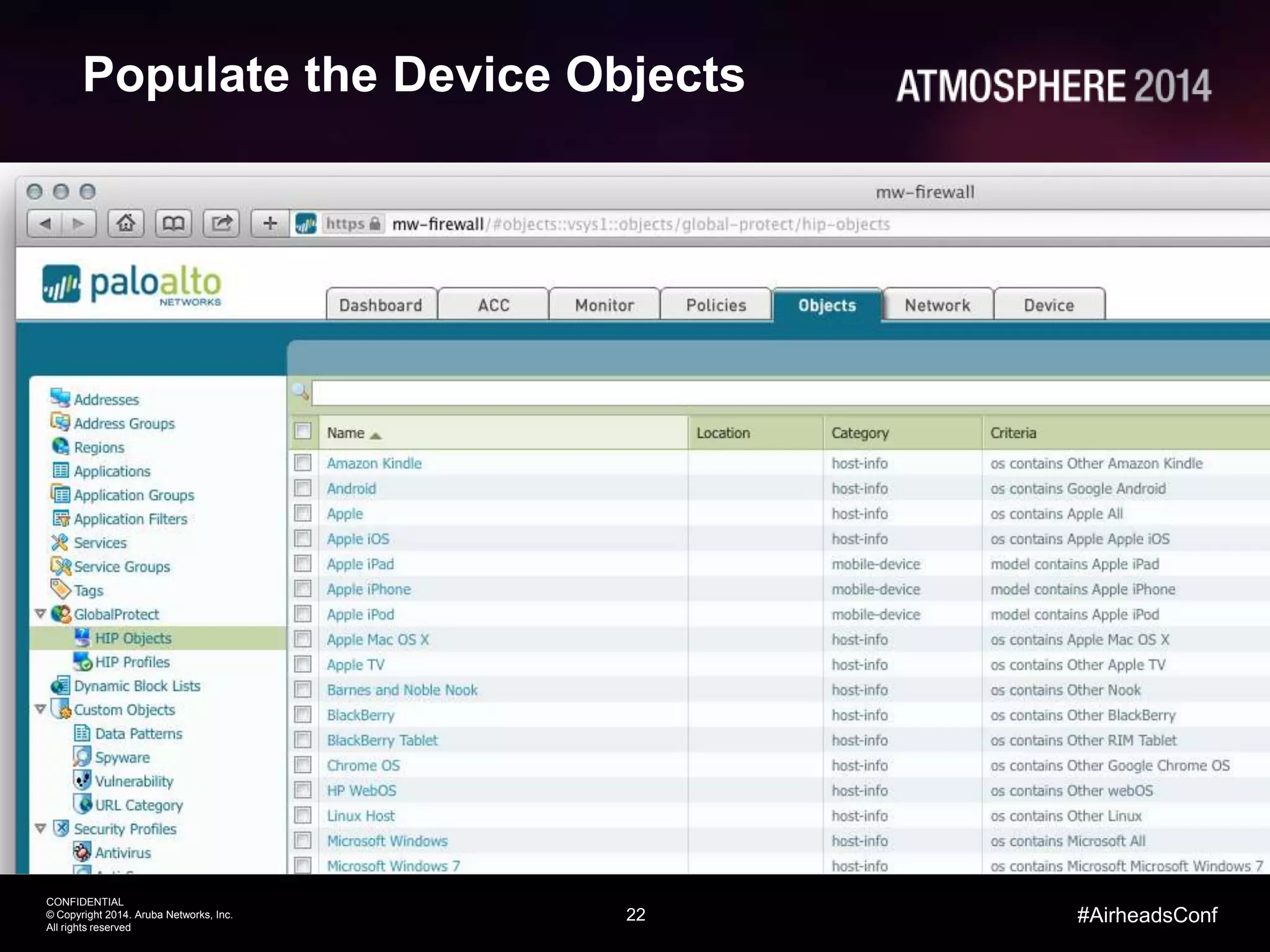Go to the browser home icon

[126, 223]
